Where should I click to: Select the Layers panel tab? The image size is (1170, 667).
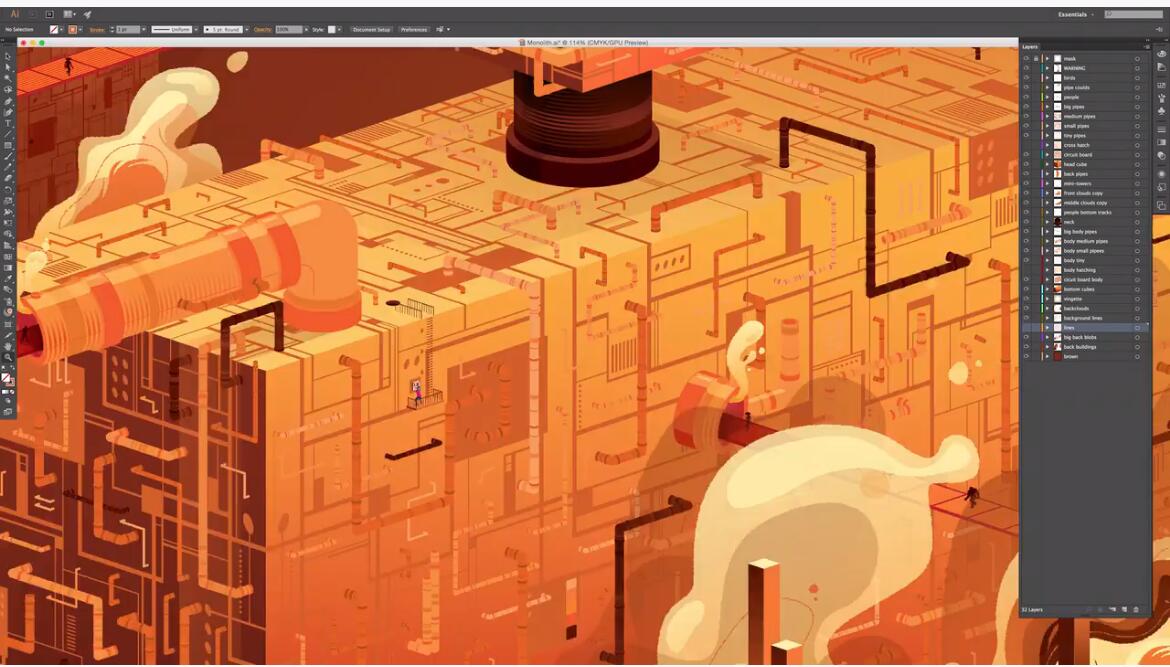(x=1030, y=47)
